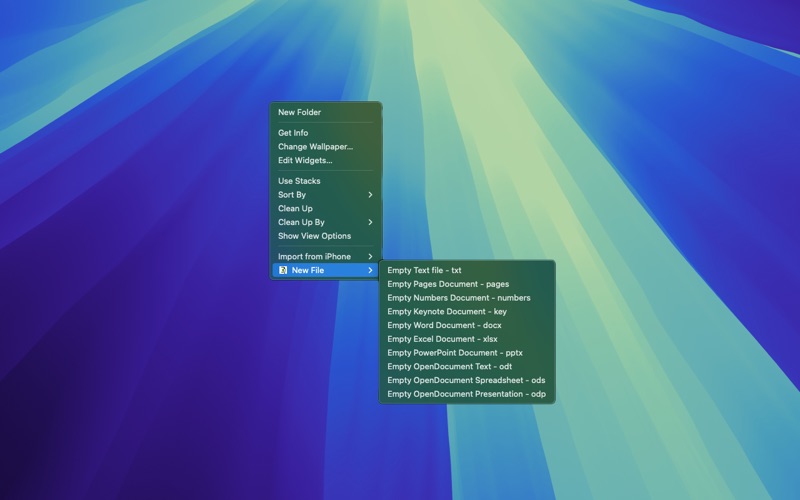Image resolution: width=800 pixels, height=500 pixels.
Task: Create an Empty Numbers Document
Action: [467, 298]
